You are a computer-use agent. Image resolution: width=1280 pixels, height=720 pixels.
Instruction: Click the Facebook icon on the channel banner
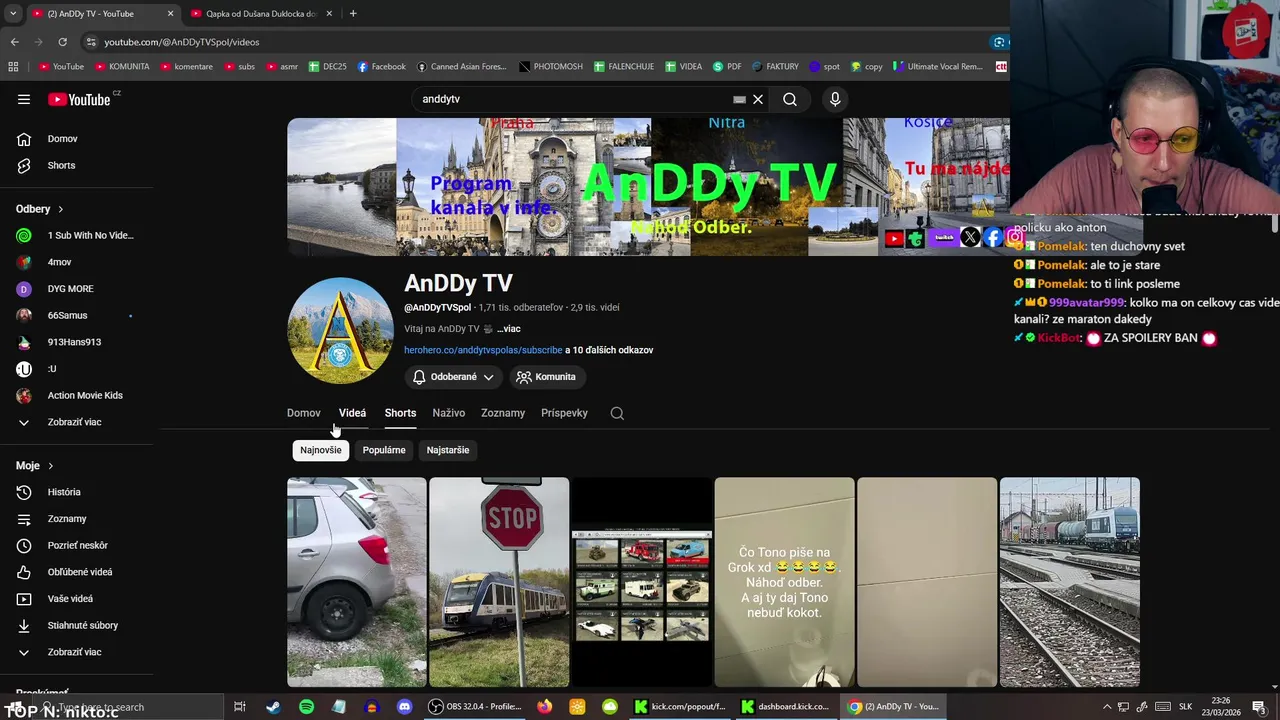(992, 238)
